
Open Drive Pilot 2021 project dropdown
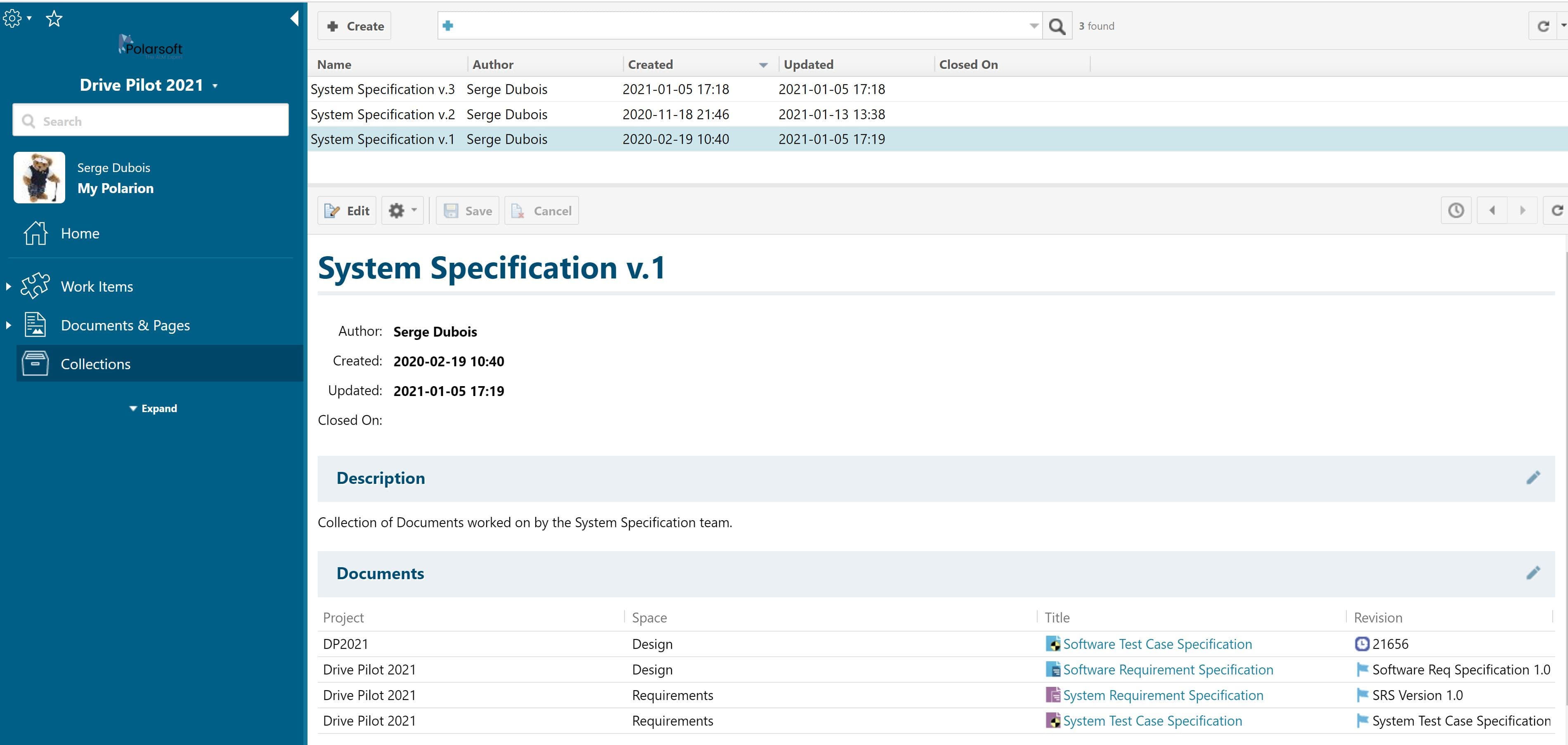[x=149, y=85]
